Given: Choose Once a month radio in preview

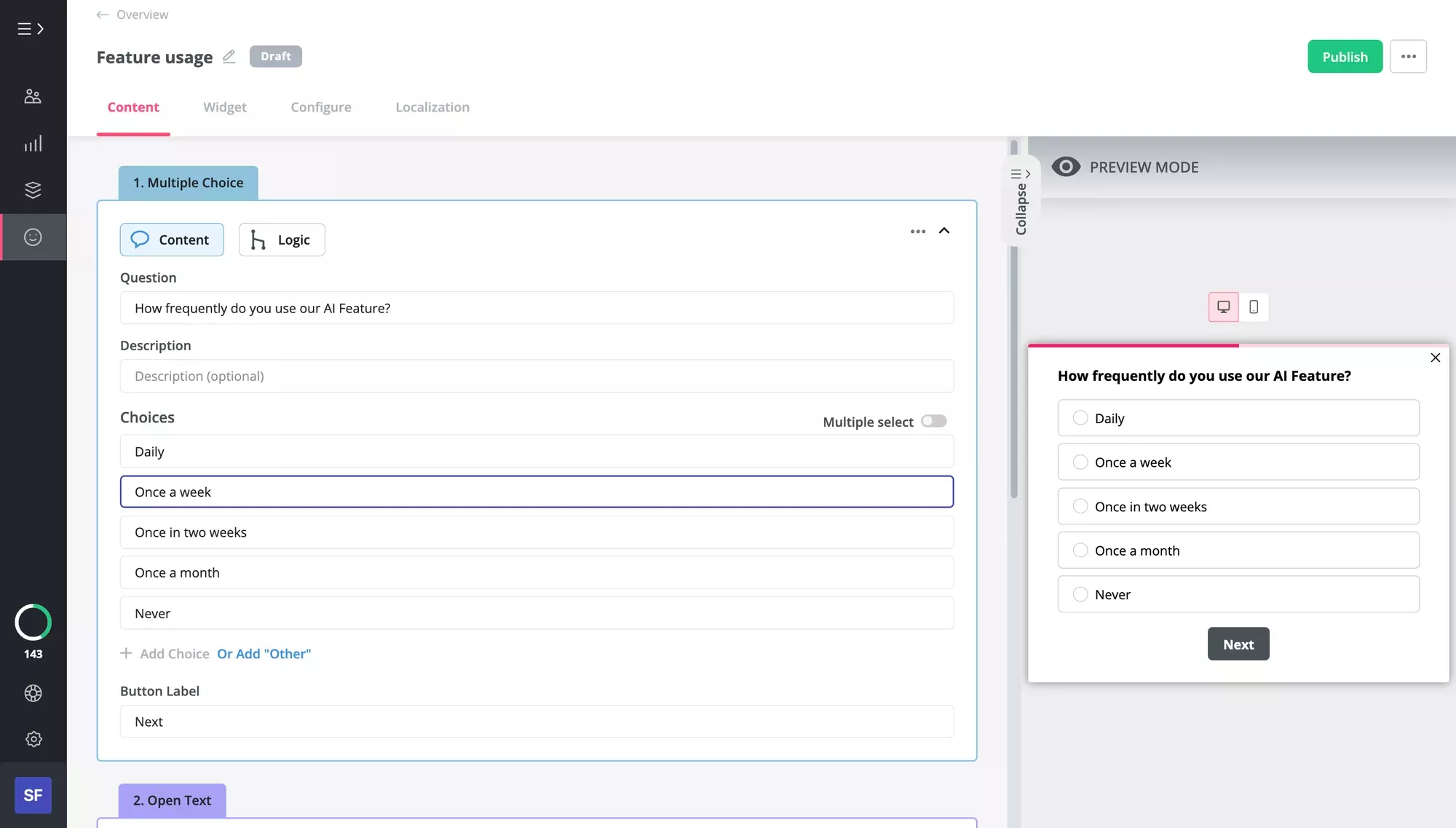Looking at the screenshot, I should click(x=1080, y=551).
